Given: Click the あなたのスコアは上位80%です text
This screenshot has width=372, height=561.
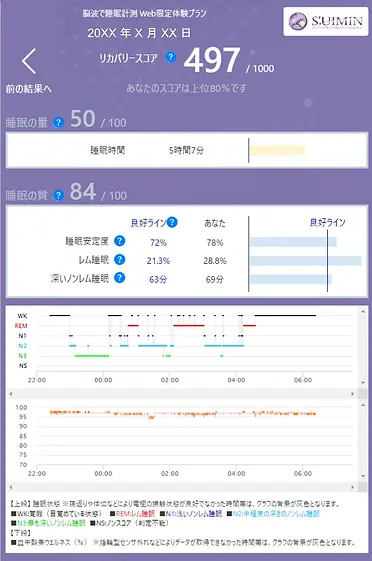Looking at the screenshot, I should pyautogui.click(x=186, y=88).
